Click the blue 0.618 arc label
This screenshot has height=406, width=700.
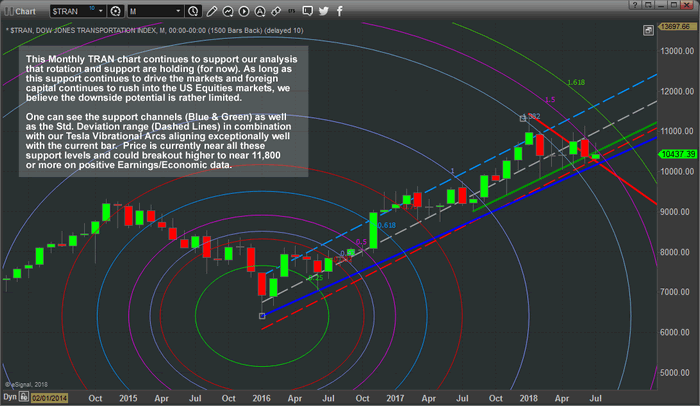point(387,225)
